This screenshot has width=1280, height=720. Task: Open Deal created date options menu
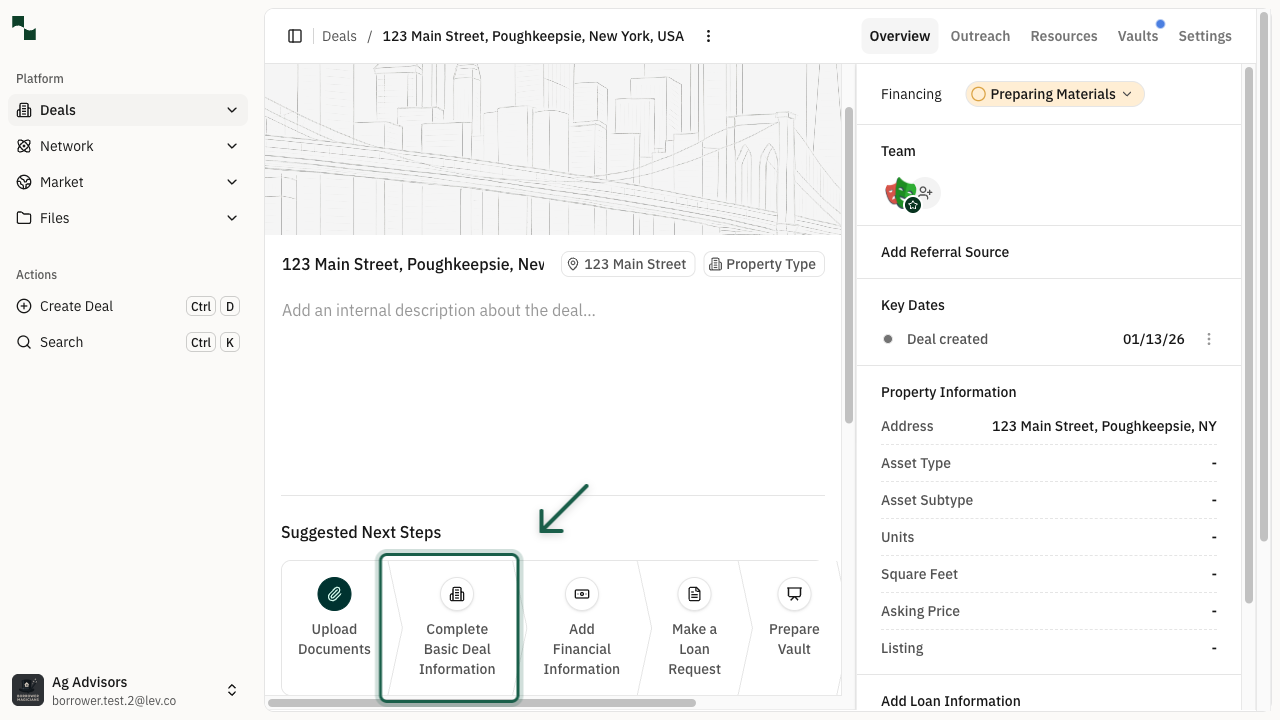click(1209, 339)
